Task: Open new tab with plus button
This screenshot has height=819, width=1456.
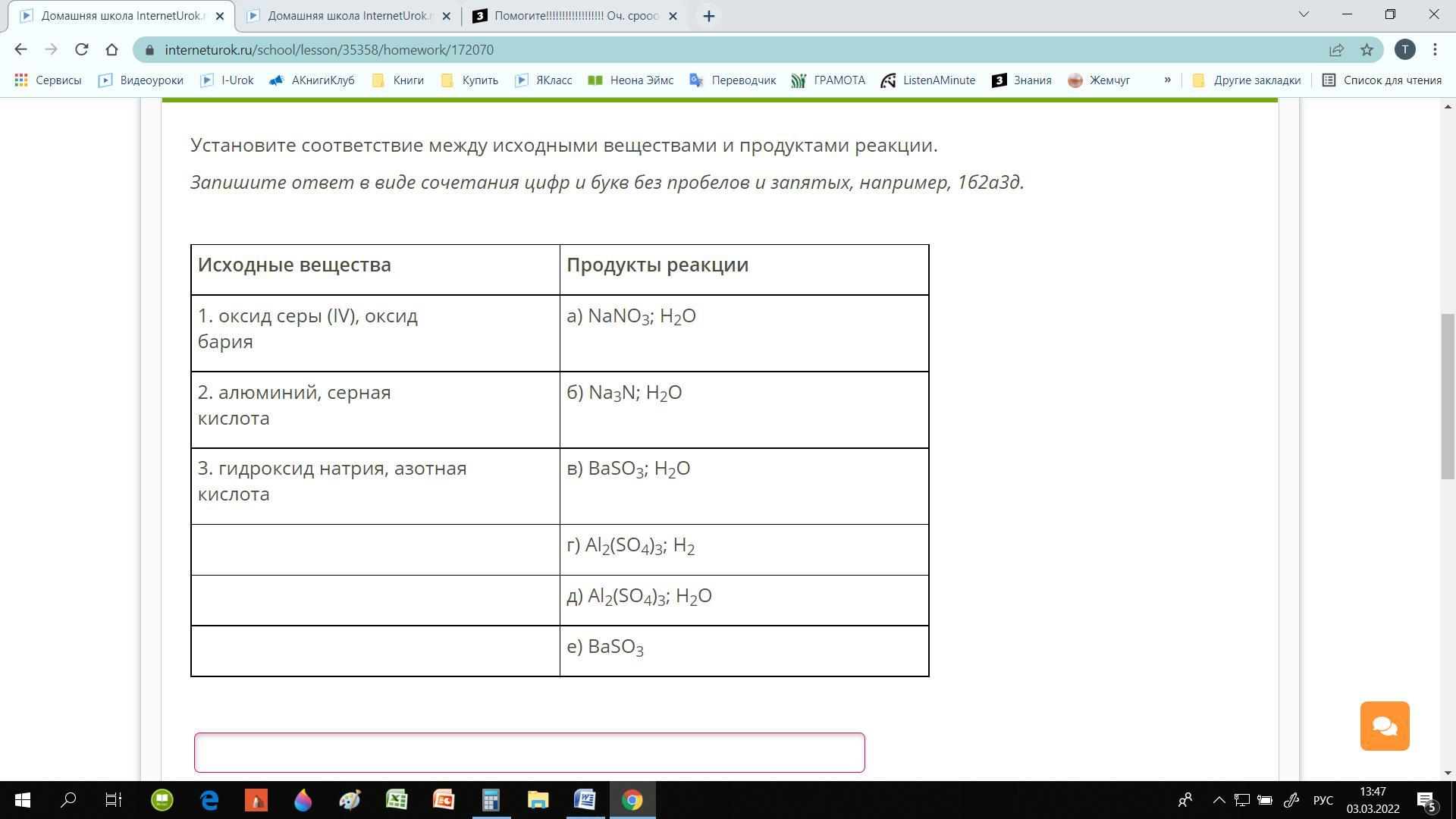Action: click(x=708, y=16)
